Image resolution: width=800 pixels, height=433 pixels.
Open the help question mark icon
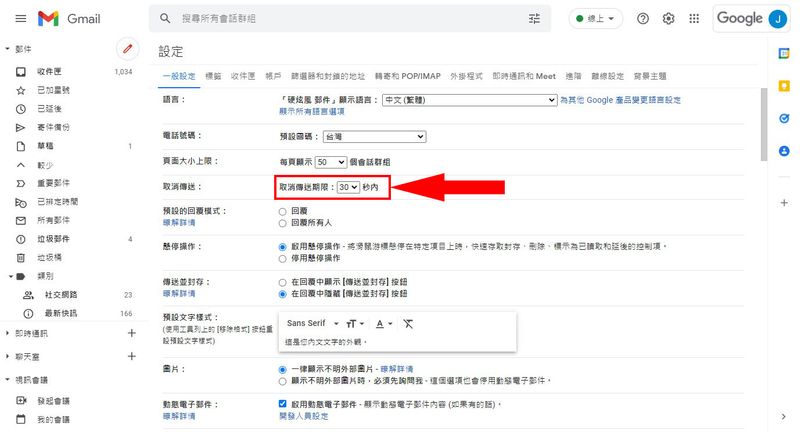coord(643,19)
